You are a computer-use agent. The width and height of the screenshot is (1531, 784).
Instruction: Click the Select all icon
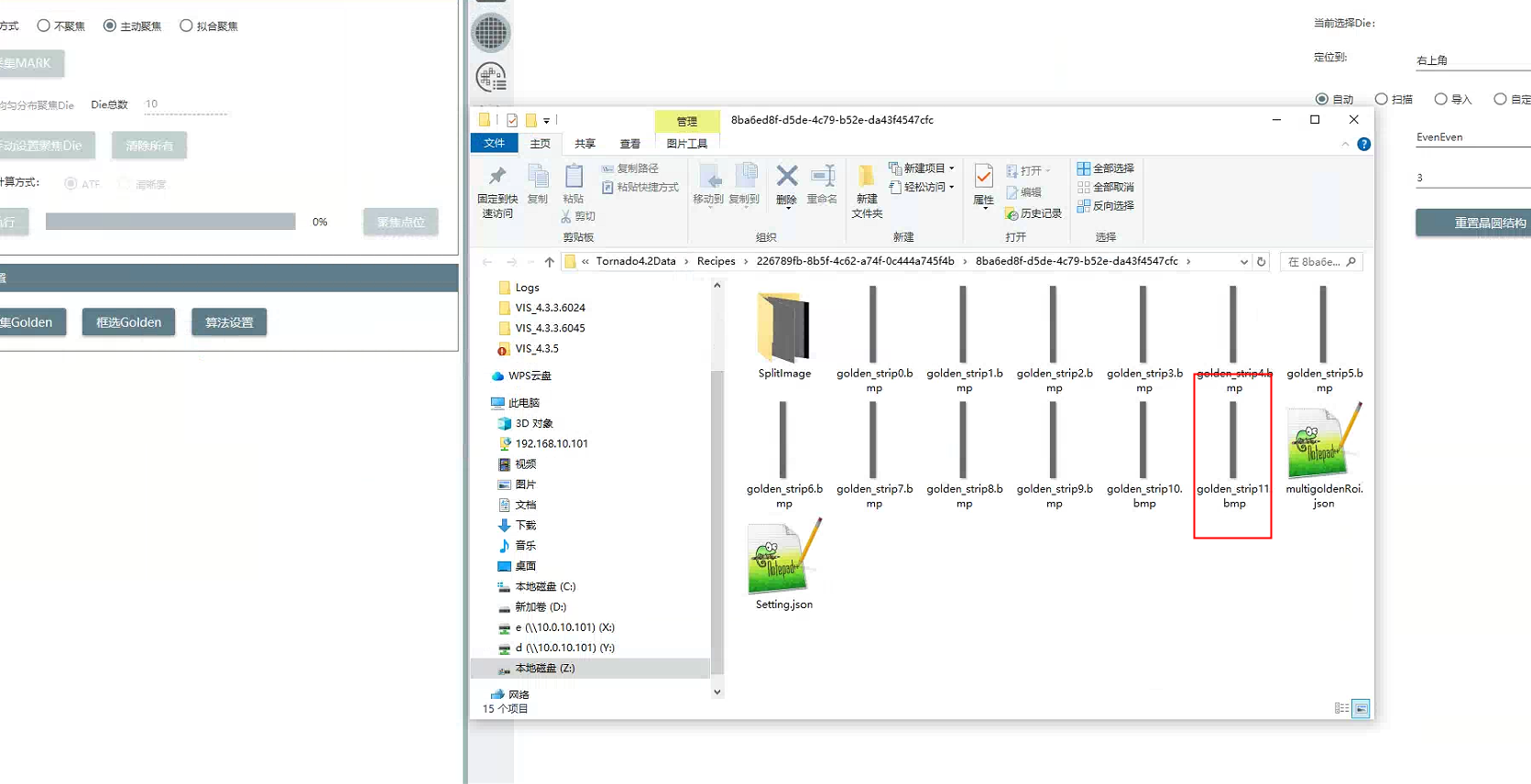(1084, 169)
